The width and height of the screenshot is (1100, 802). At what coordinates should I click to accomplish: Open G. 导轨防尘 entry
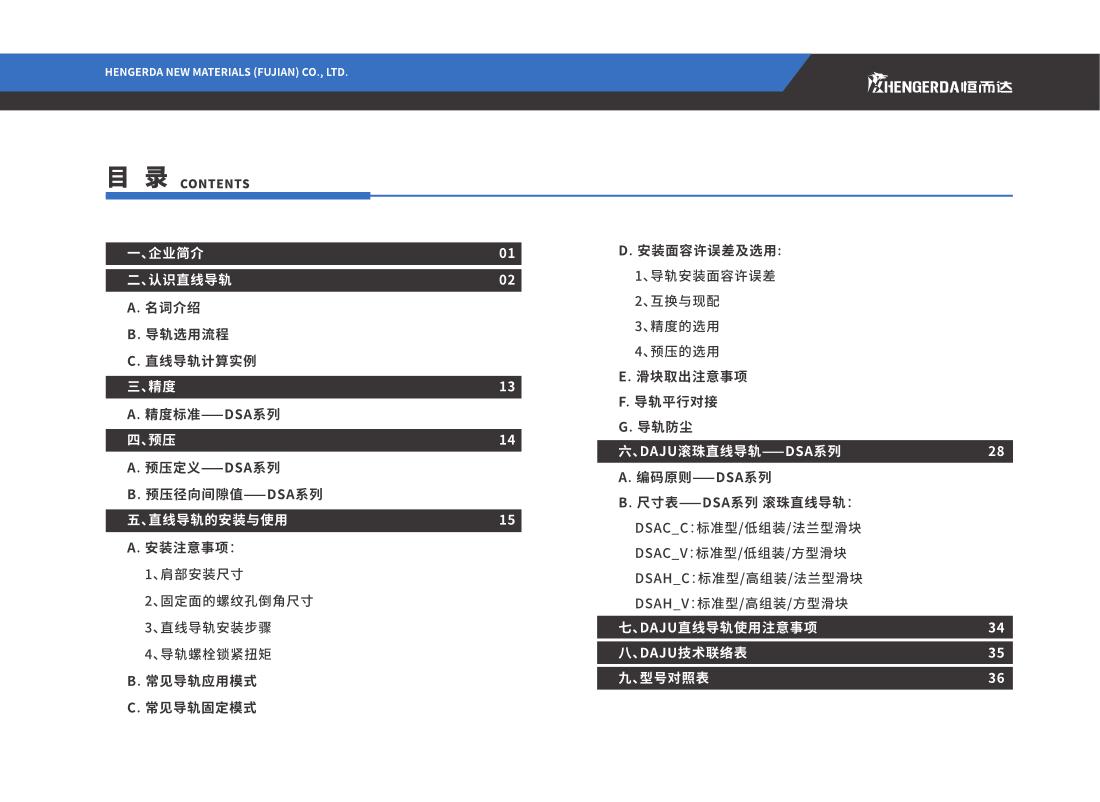pos(656,427)
